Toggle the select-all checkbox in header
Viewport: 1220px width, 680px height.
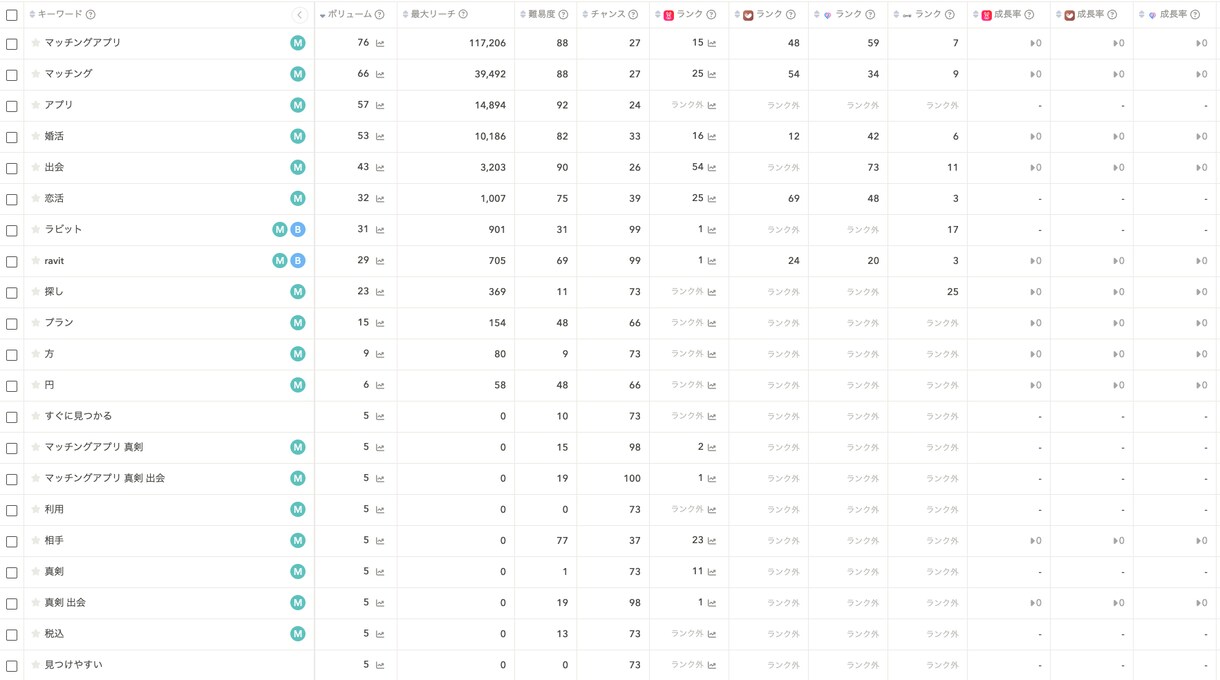tap(12, 15)
